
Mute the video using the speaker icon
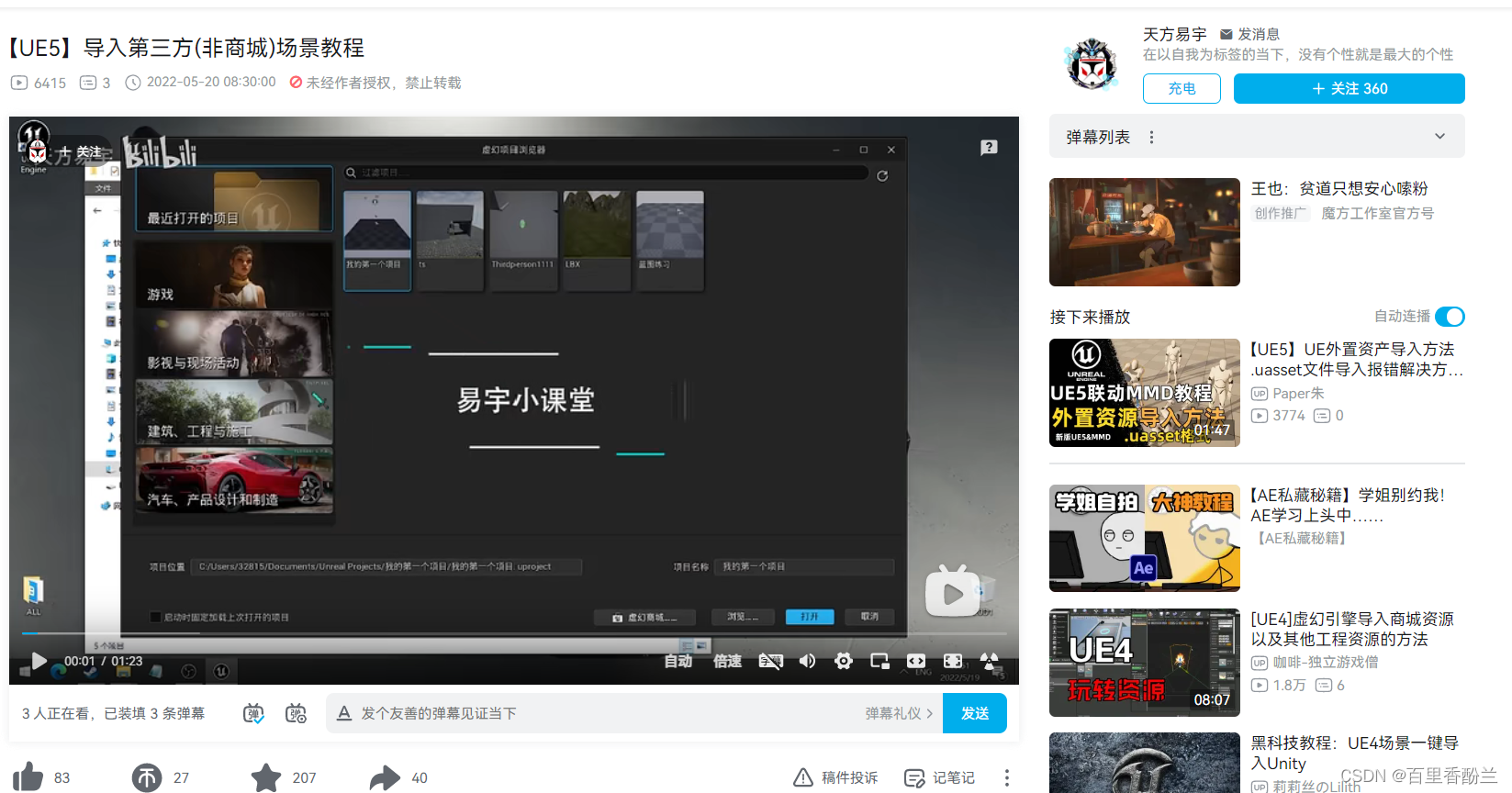click(807, 661)
